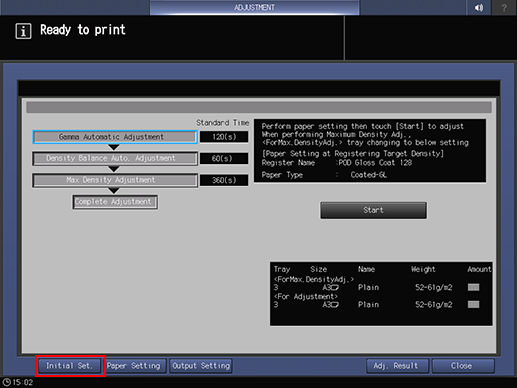The width and height of the screenshot is (517, 388).
Task: Tap the speaker volume icon
Action: [478, 7]
